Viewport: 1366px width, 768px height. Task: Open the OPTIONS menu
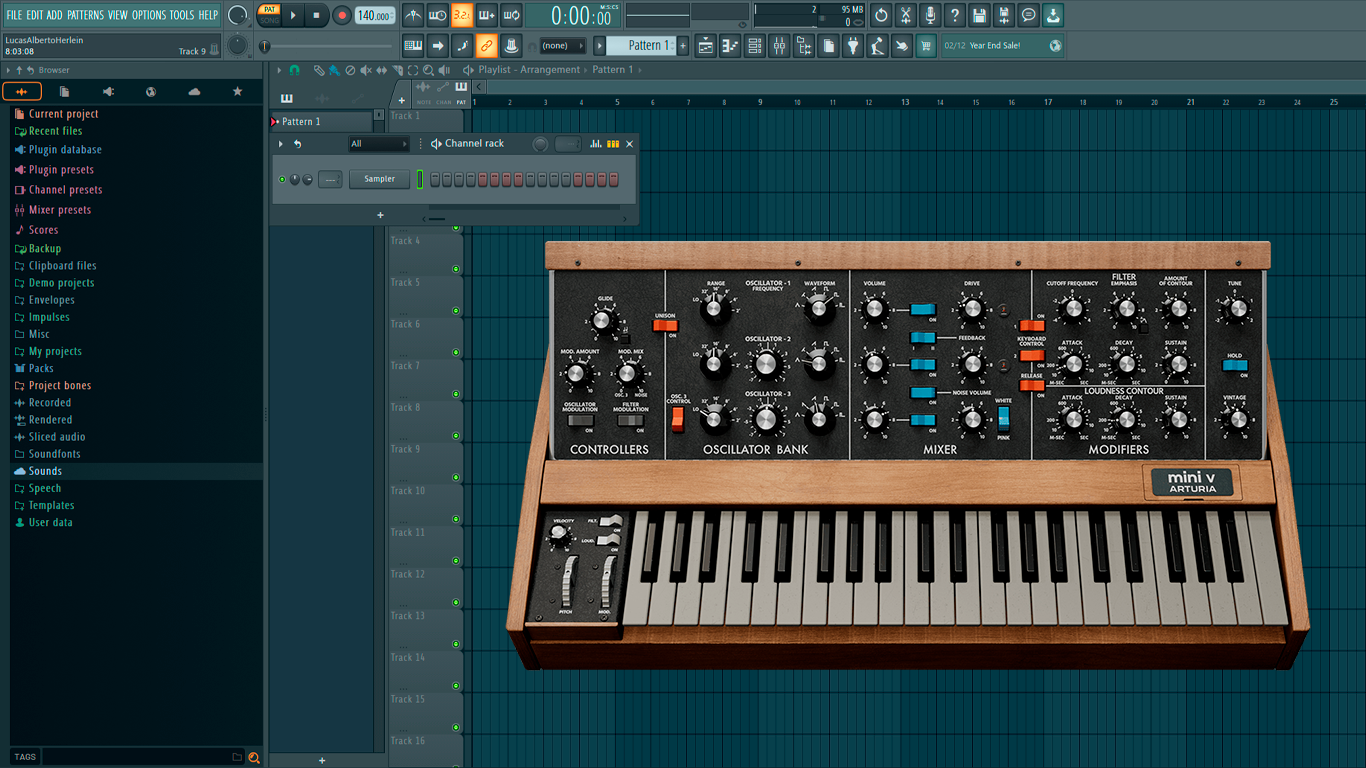tap(149, 15)
